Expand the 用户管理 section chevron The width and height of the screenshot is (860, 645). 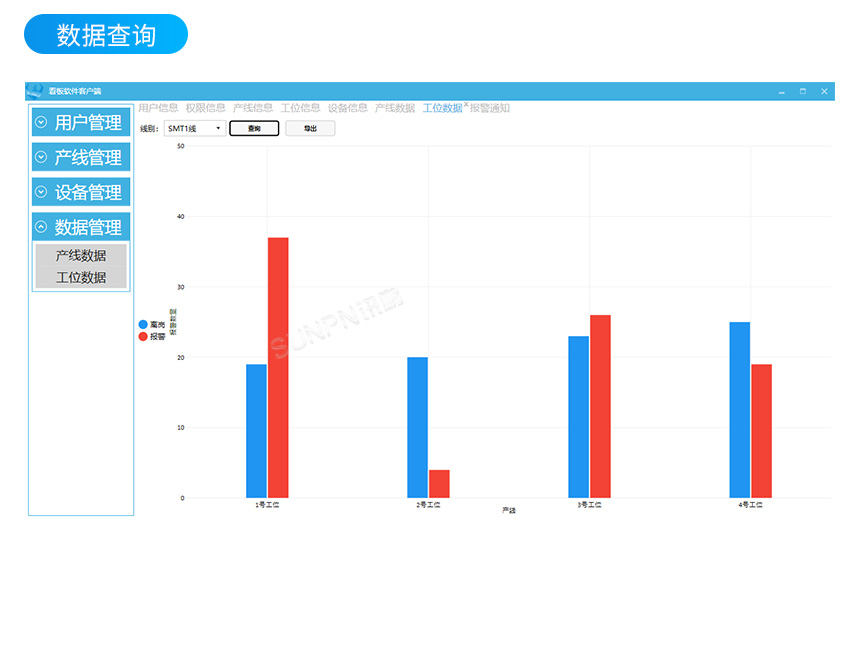click(x=41, y=123)
